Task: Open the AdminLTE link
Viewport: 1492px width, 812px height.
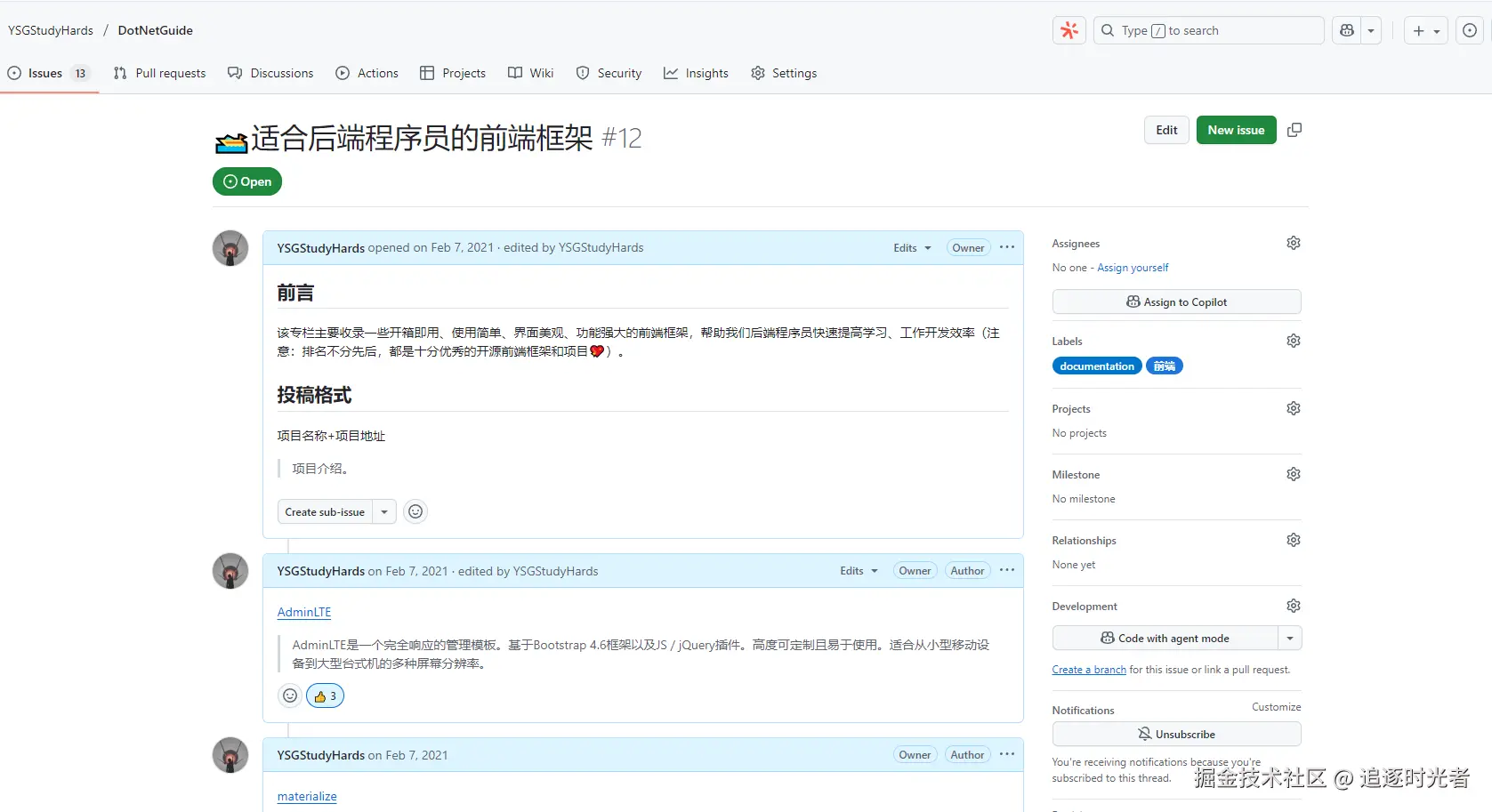Action: [x=304, y=612]
